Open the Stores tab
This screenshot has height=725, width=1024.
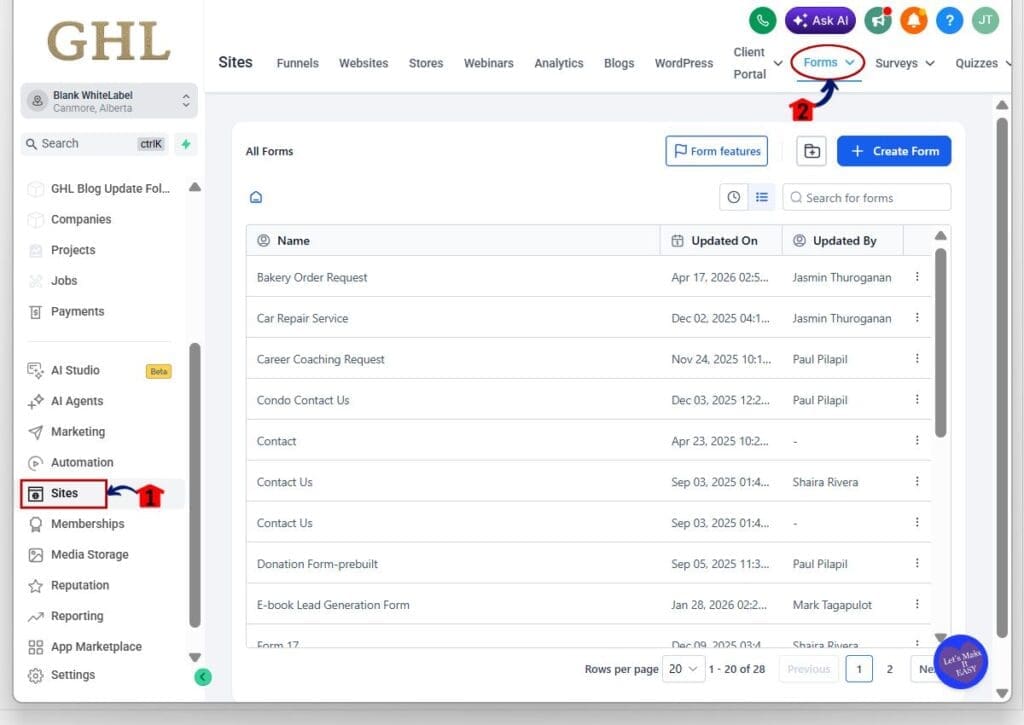[x=426, y=63]
